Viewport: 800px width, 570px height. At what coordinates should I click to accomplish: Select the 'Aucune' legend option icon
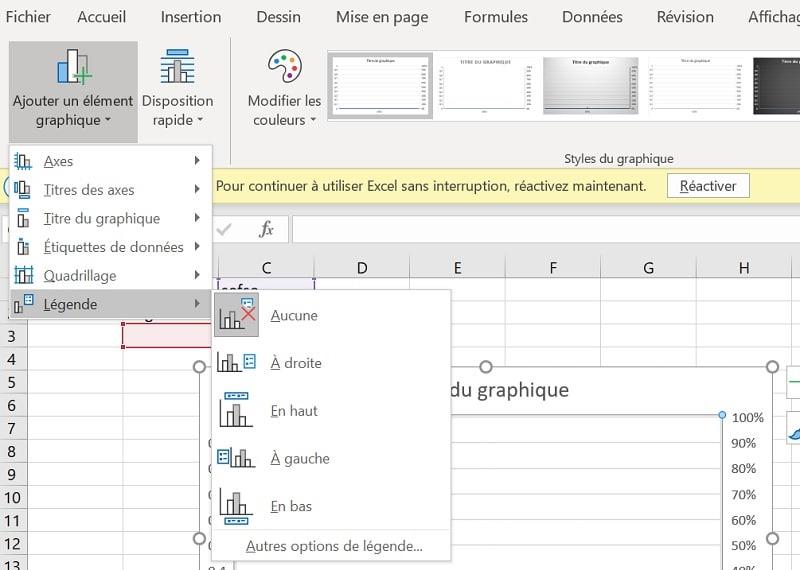pyautogui.click(x=237, y=315)
